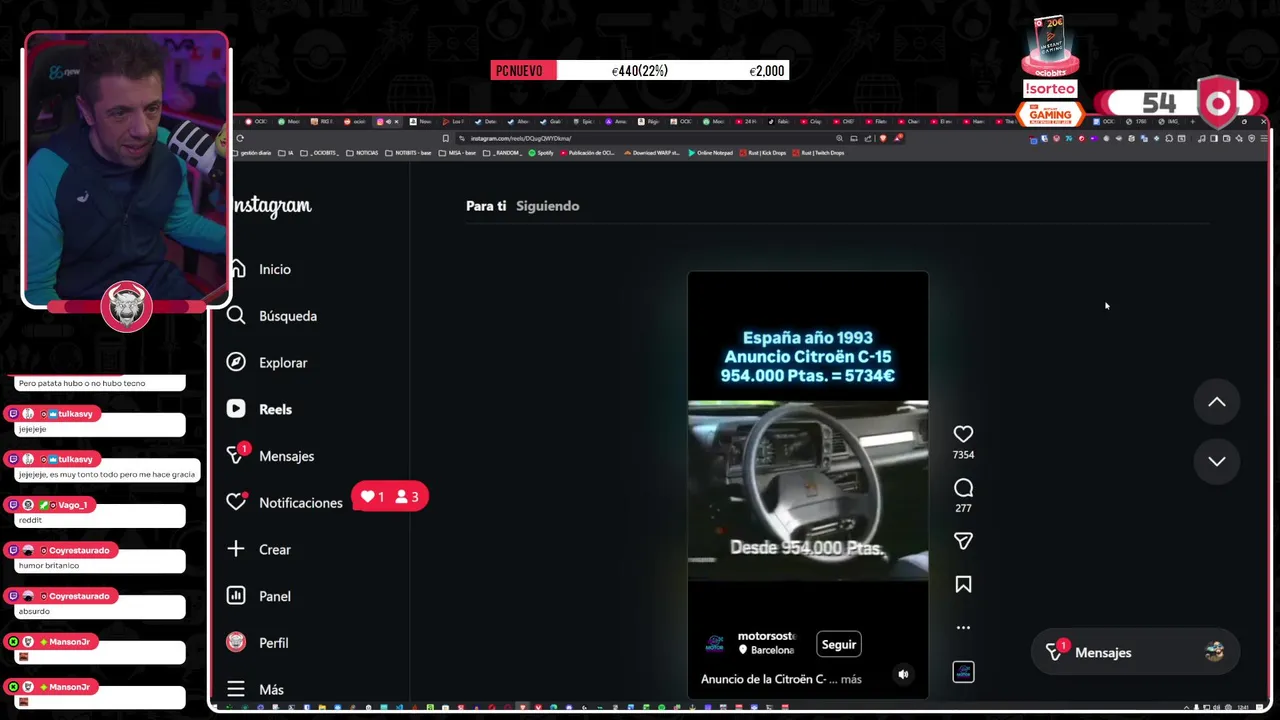Open the '_RANDOM_' bookmark folder
Image resolution: width=1280 pixels, height=720 pixels.
(502, 153)
